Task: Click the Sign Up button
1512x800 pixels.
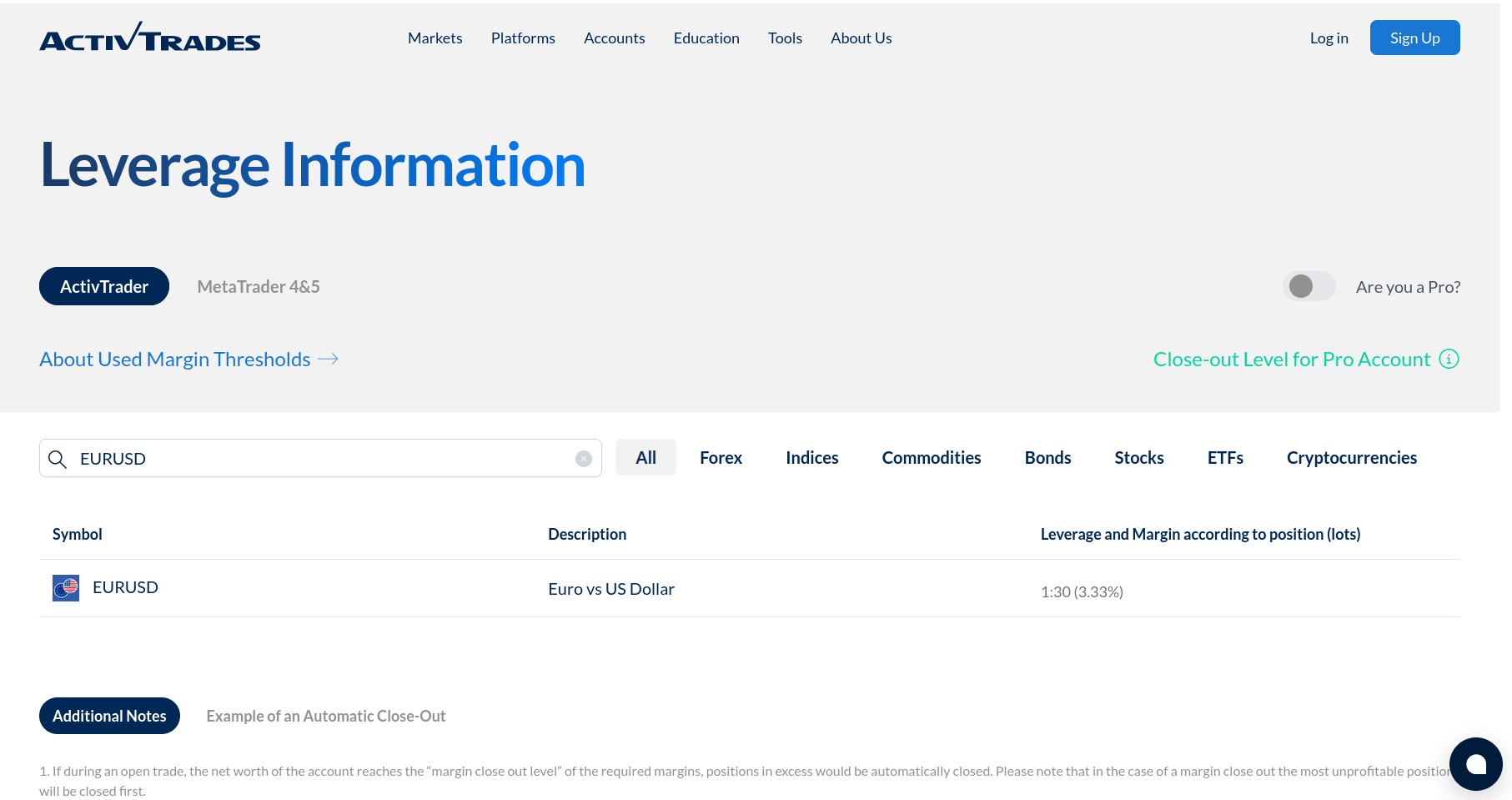Action: coord(1415,38)
